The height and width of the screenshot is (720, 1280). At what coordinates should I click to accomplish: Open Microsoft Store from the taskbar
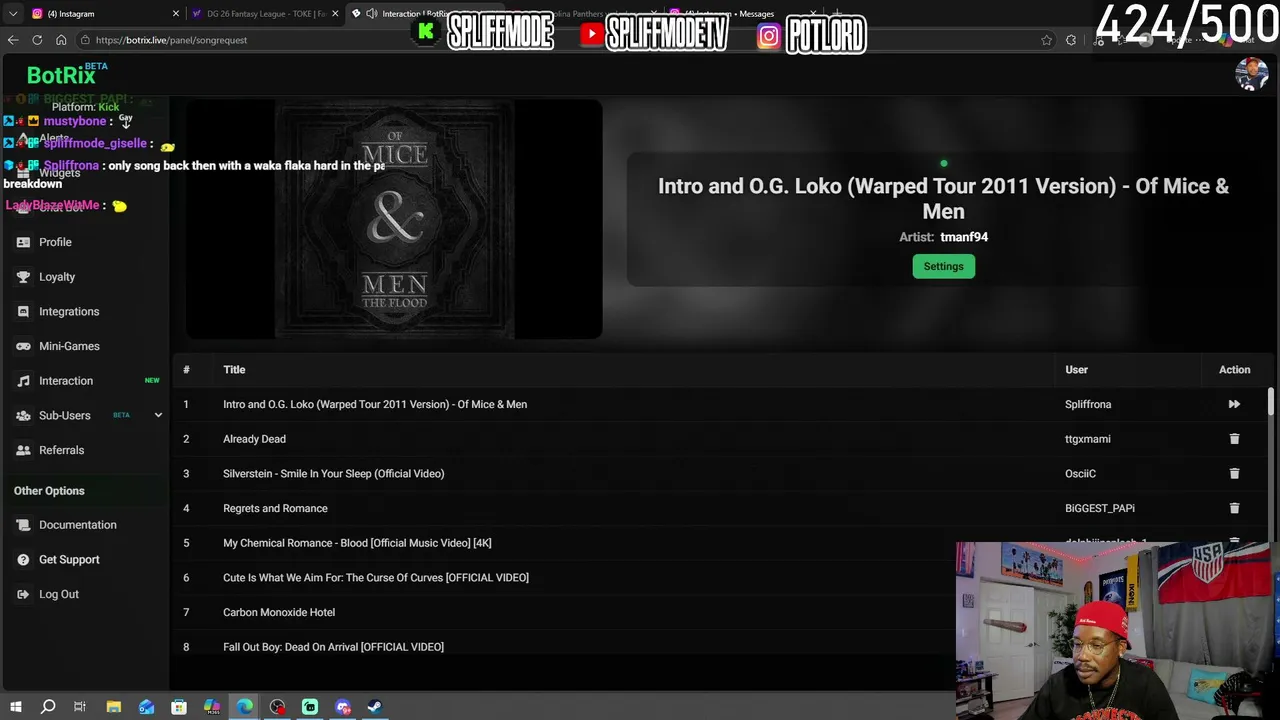click(179, 707)
